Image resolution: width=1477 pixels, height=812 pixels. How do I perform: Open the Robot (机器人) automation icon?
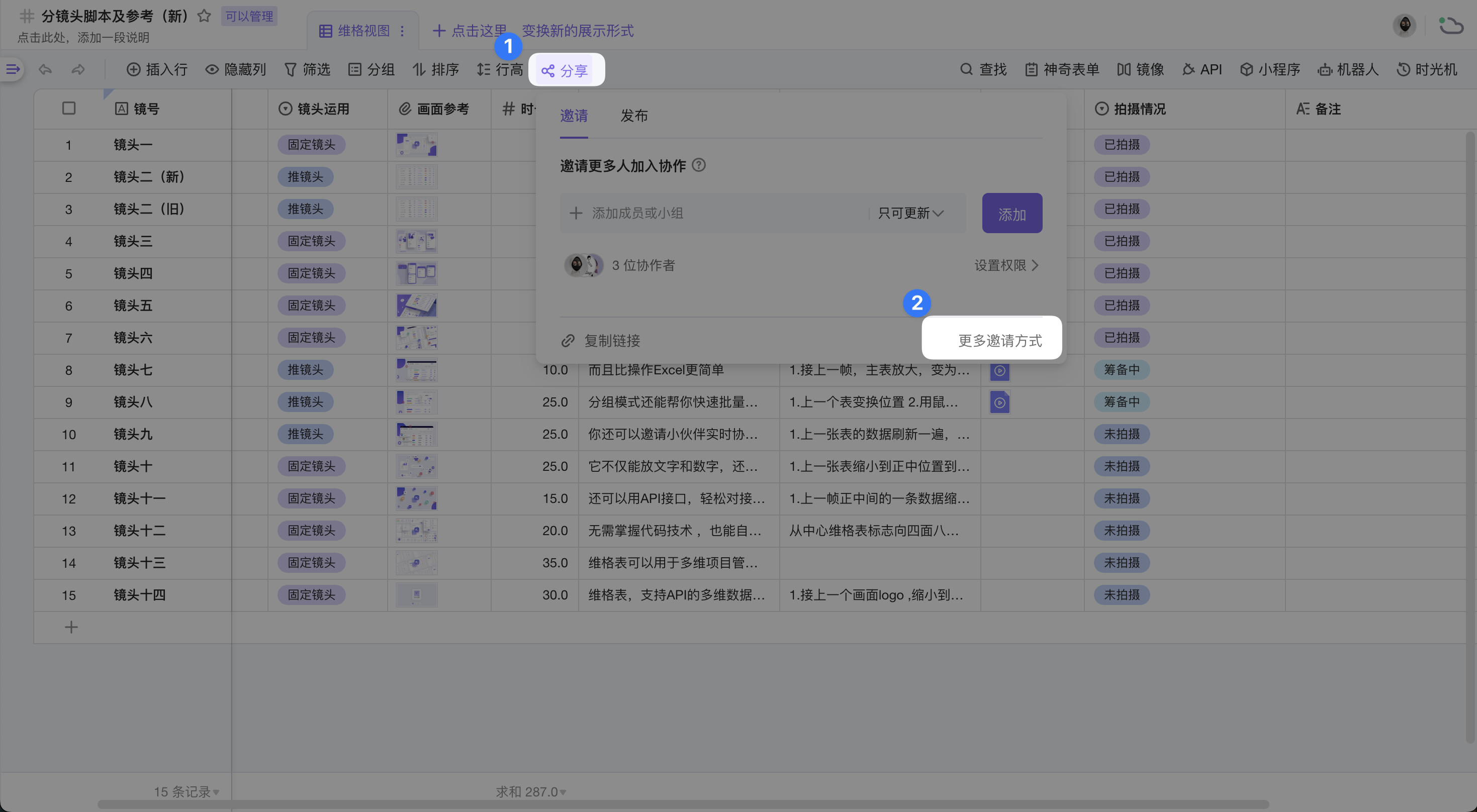coord(1325,69)
